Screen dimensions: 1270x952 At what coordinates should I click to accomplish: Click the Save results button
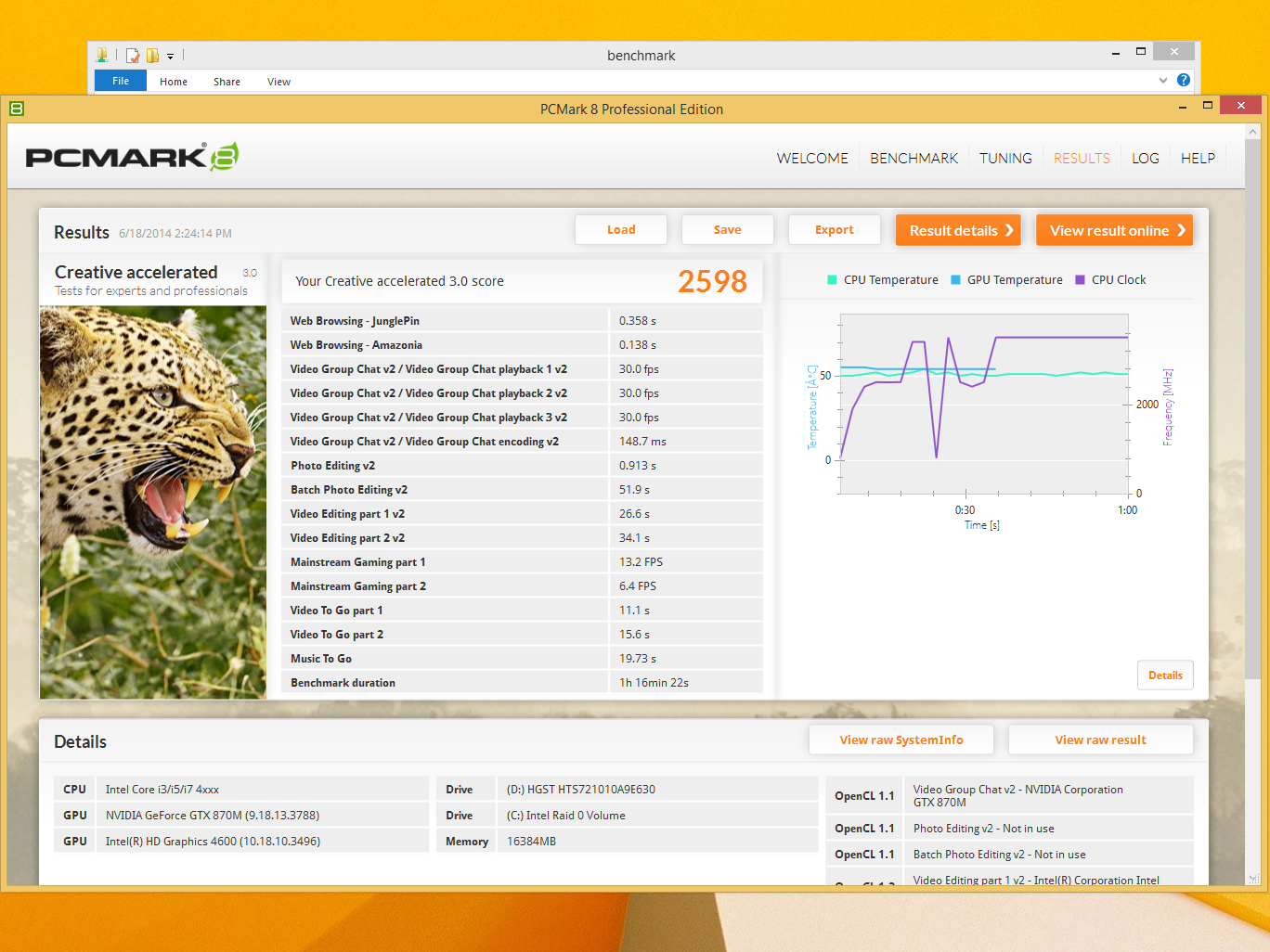pyautogui.click(x=728, y=230)
